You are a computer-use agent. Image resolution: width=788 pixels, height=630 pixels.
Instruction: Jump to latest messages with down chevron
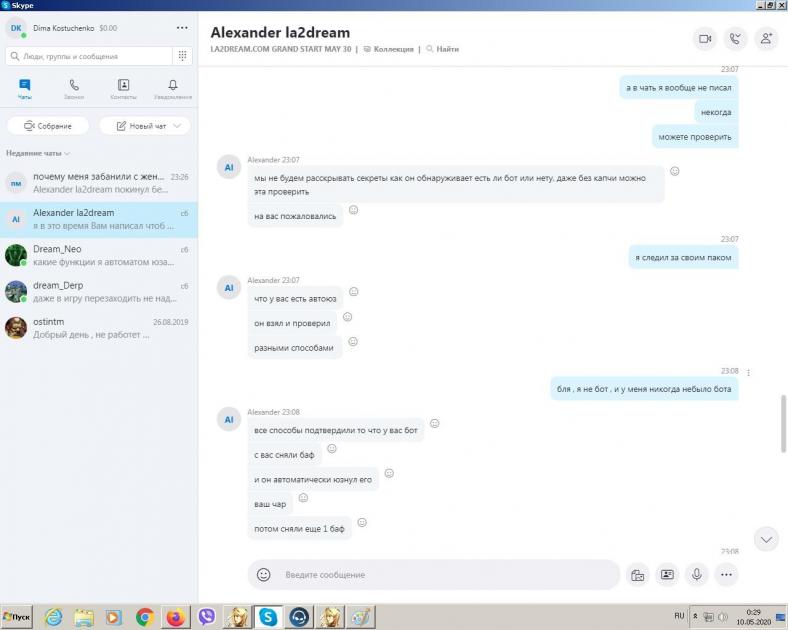(766, 539)
